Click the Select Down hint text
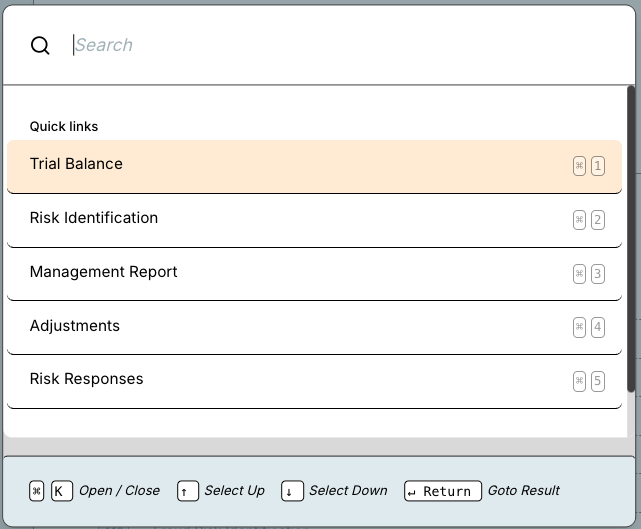 [x=348, y=490]
